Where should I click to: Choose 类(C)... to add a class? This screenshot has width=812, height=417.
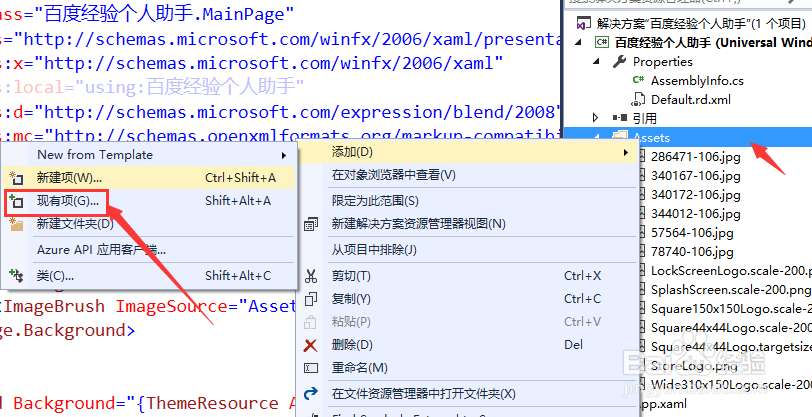click(x=149, y=276)
